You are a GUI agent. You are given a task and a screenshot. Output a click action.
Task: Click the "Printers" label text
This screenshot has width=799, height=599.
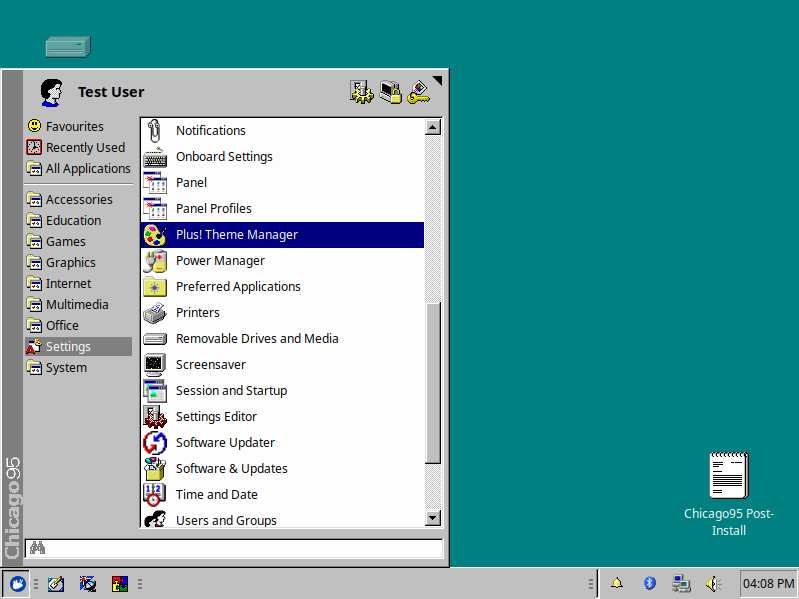[198, 313]
